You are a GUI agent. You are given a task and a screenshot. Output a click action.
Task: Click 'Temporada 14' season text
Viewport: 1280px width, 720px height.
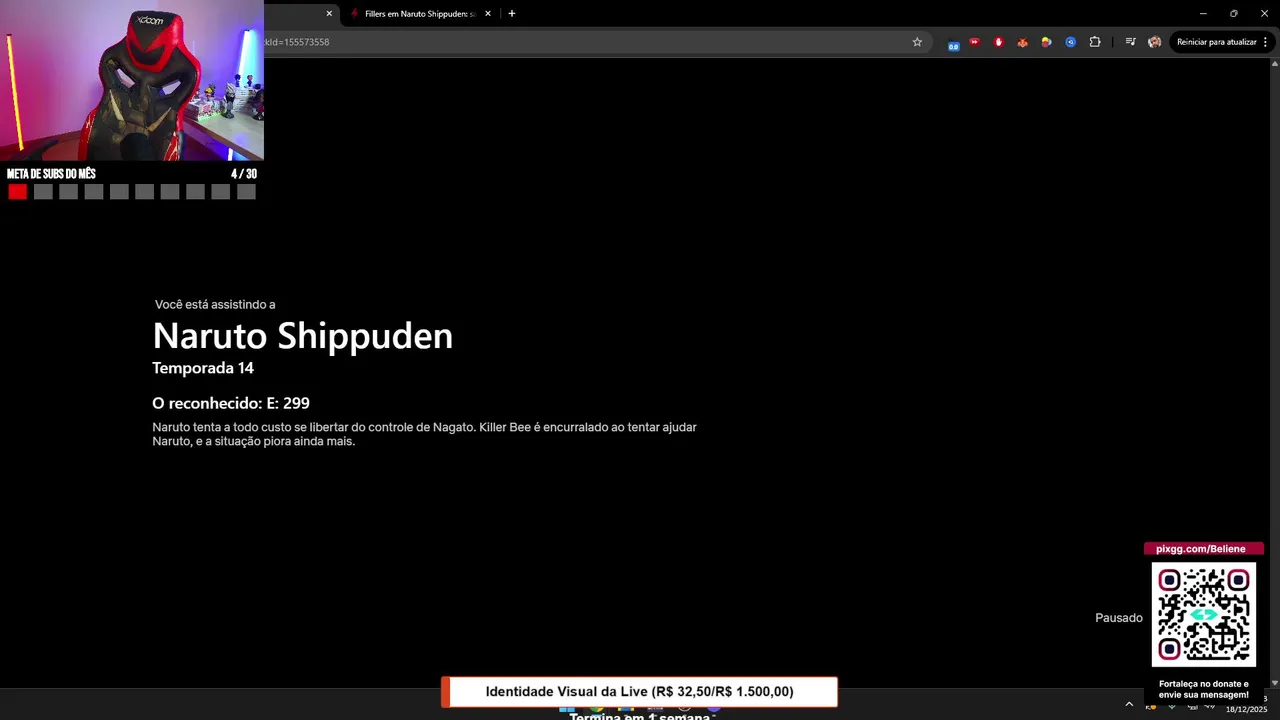coord(203,368)
